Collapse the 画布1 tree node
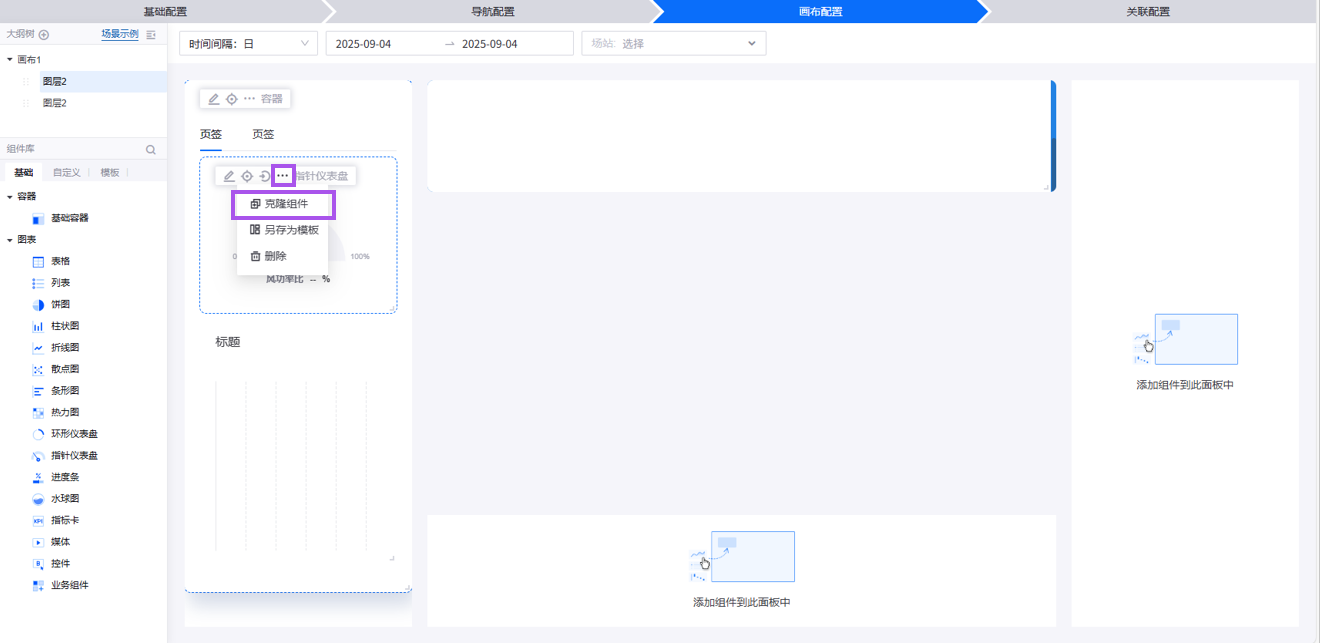Viewport: 1320px width, 643px height. pyautogui.click(x=10, y=60)
